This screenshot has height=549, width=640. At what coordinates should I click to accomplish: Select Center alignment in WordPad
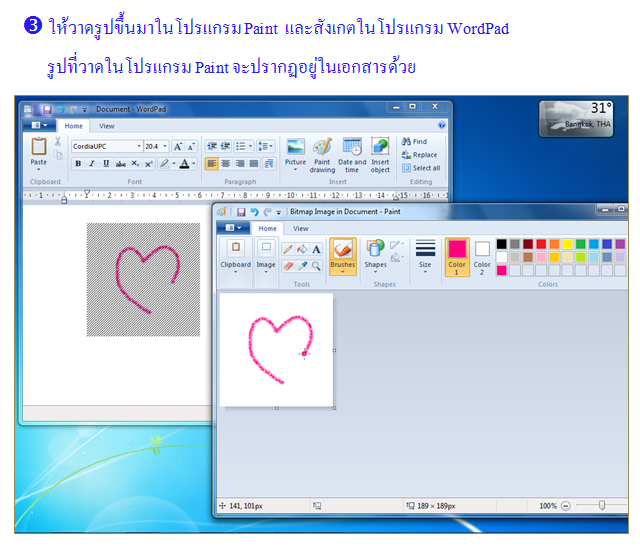(225, 164)
